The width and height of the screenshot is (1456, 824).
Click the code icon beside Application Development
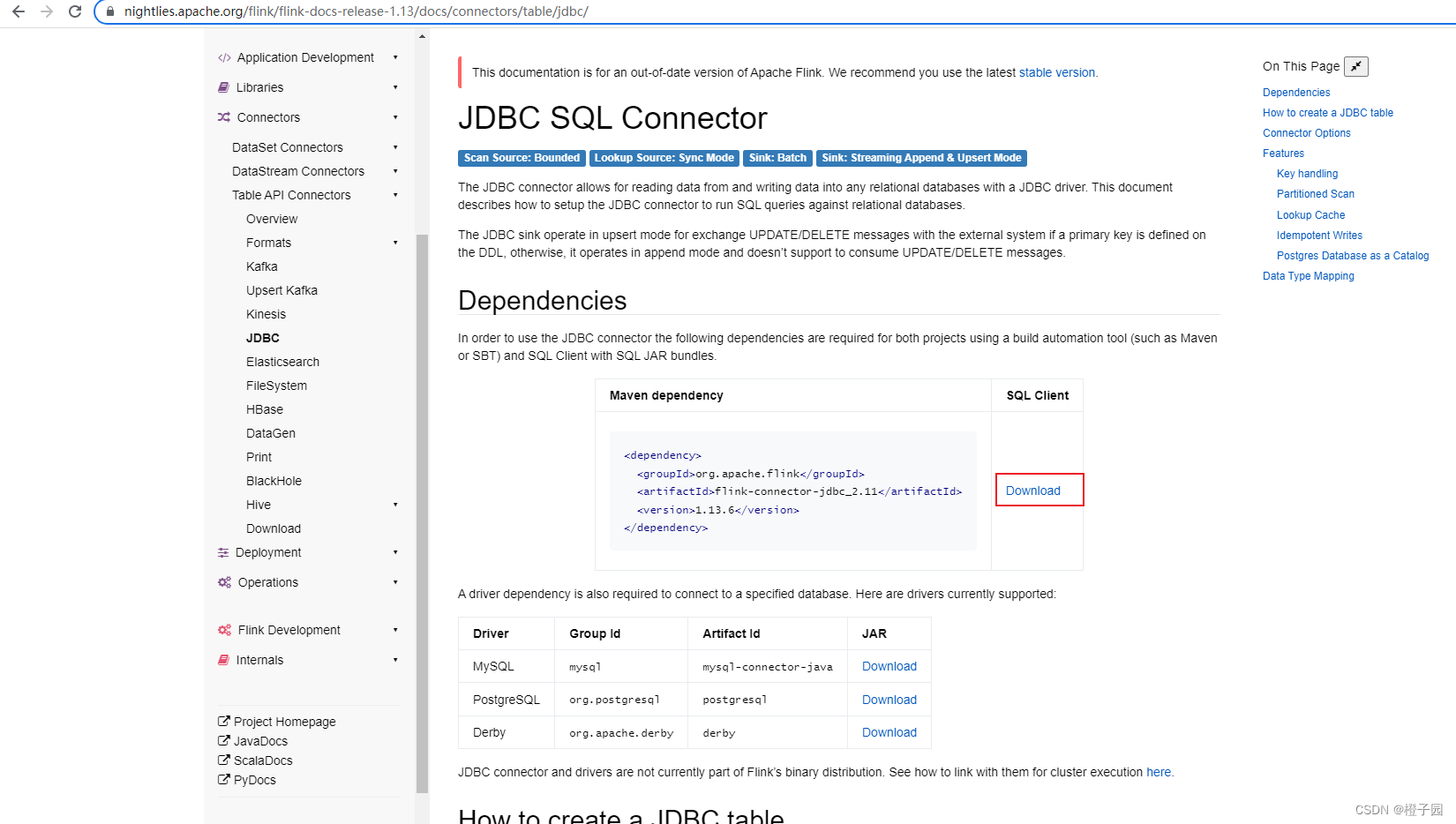223,57
